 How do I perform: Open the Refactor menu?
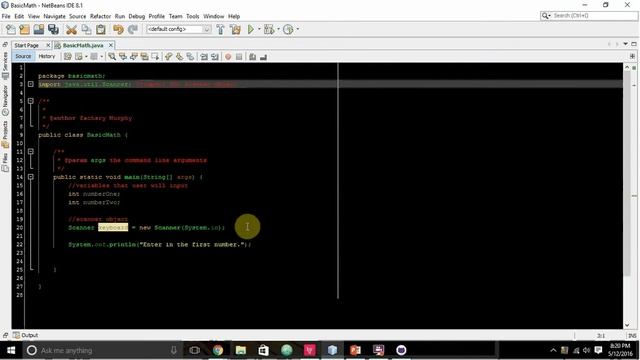click(100, 16)
